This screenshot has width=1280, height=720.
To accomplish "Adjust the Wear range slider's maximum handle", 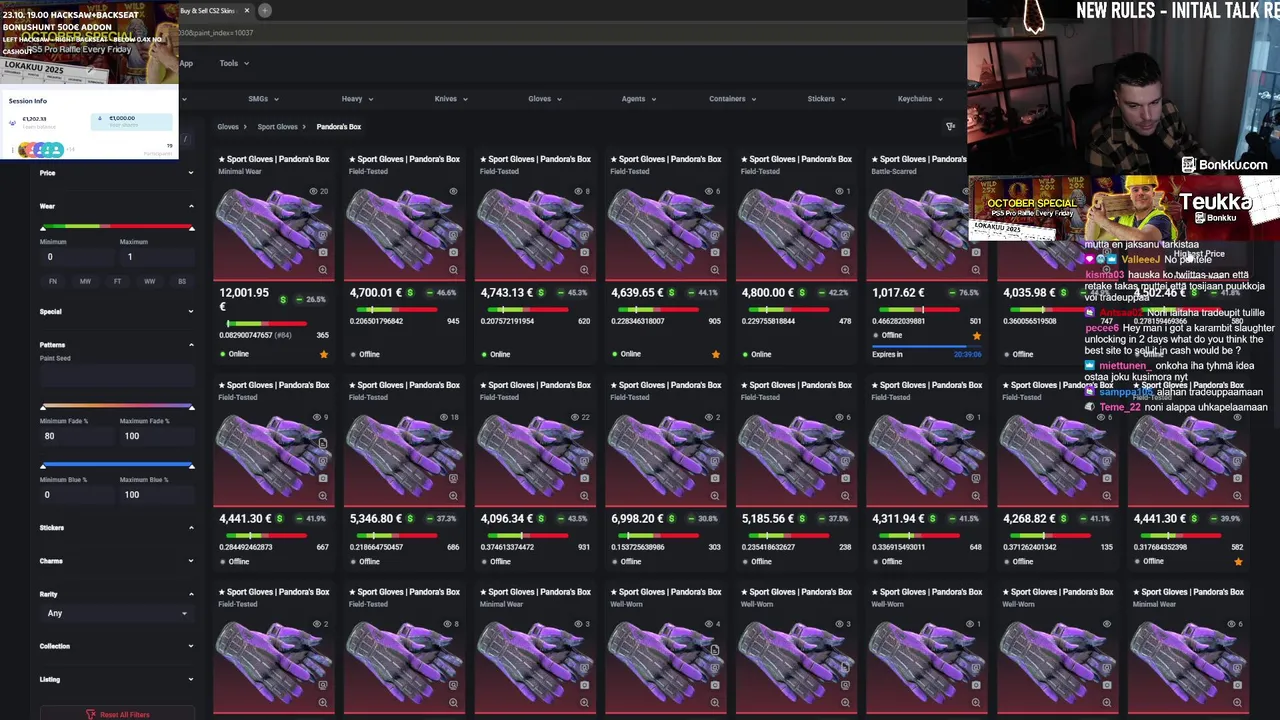I will [191, 228].
